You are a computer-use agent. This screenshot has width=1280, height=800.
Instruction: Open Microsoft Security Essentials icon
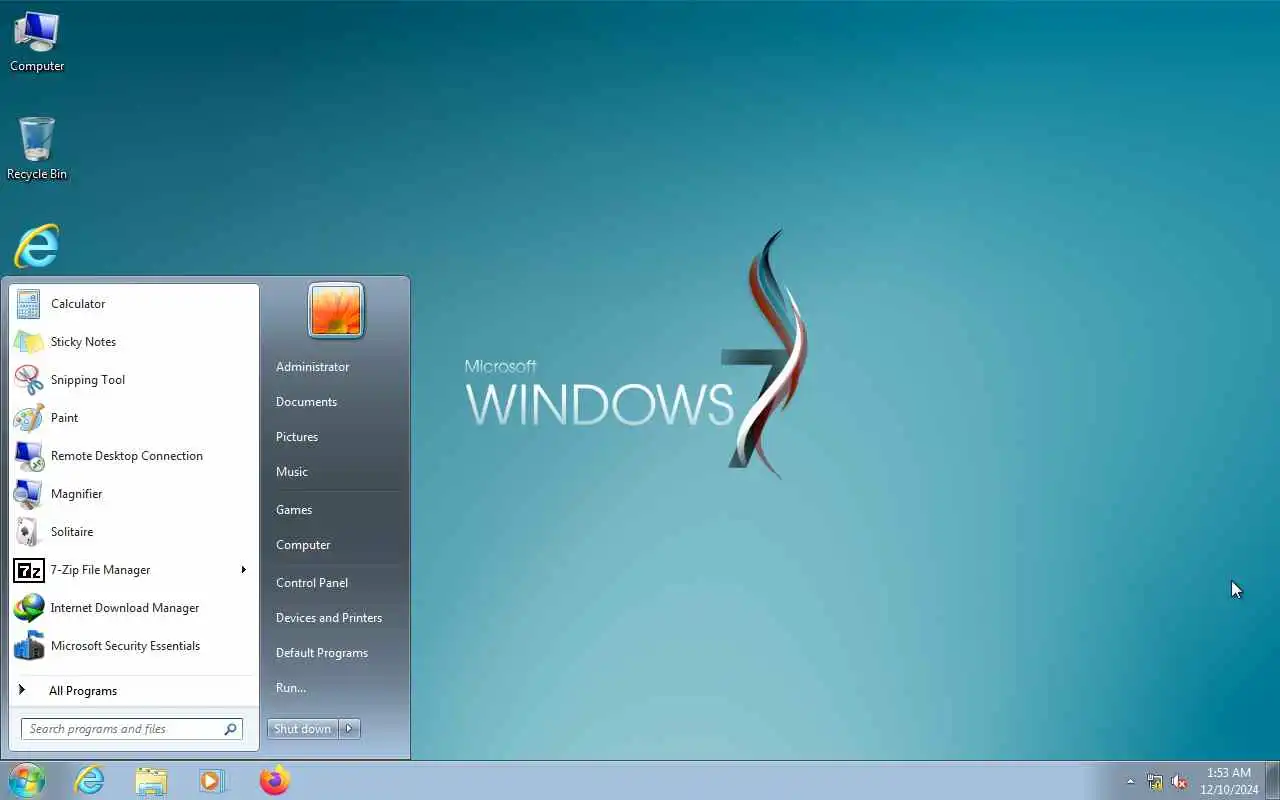tap(28, 646)
